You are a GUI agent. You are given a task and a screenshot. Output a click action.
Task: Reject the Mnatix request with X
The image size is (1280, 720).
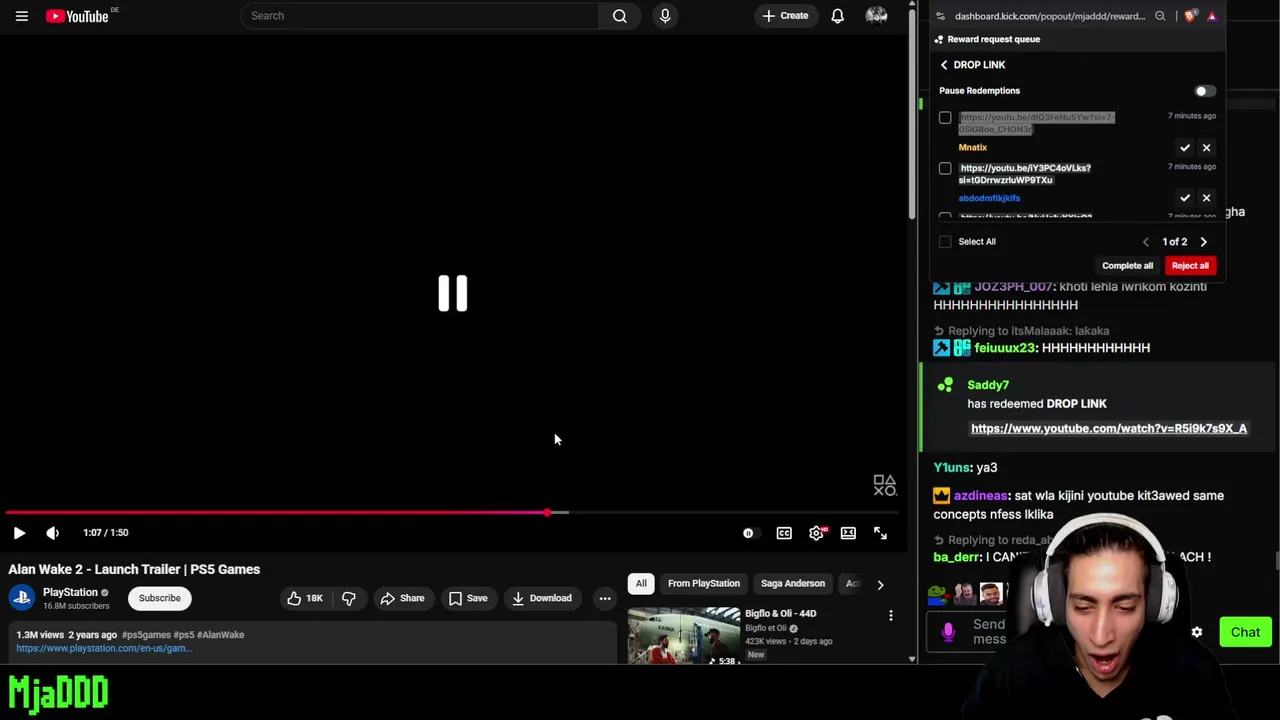coord(1206,148)
